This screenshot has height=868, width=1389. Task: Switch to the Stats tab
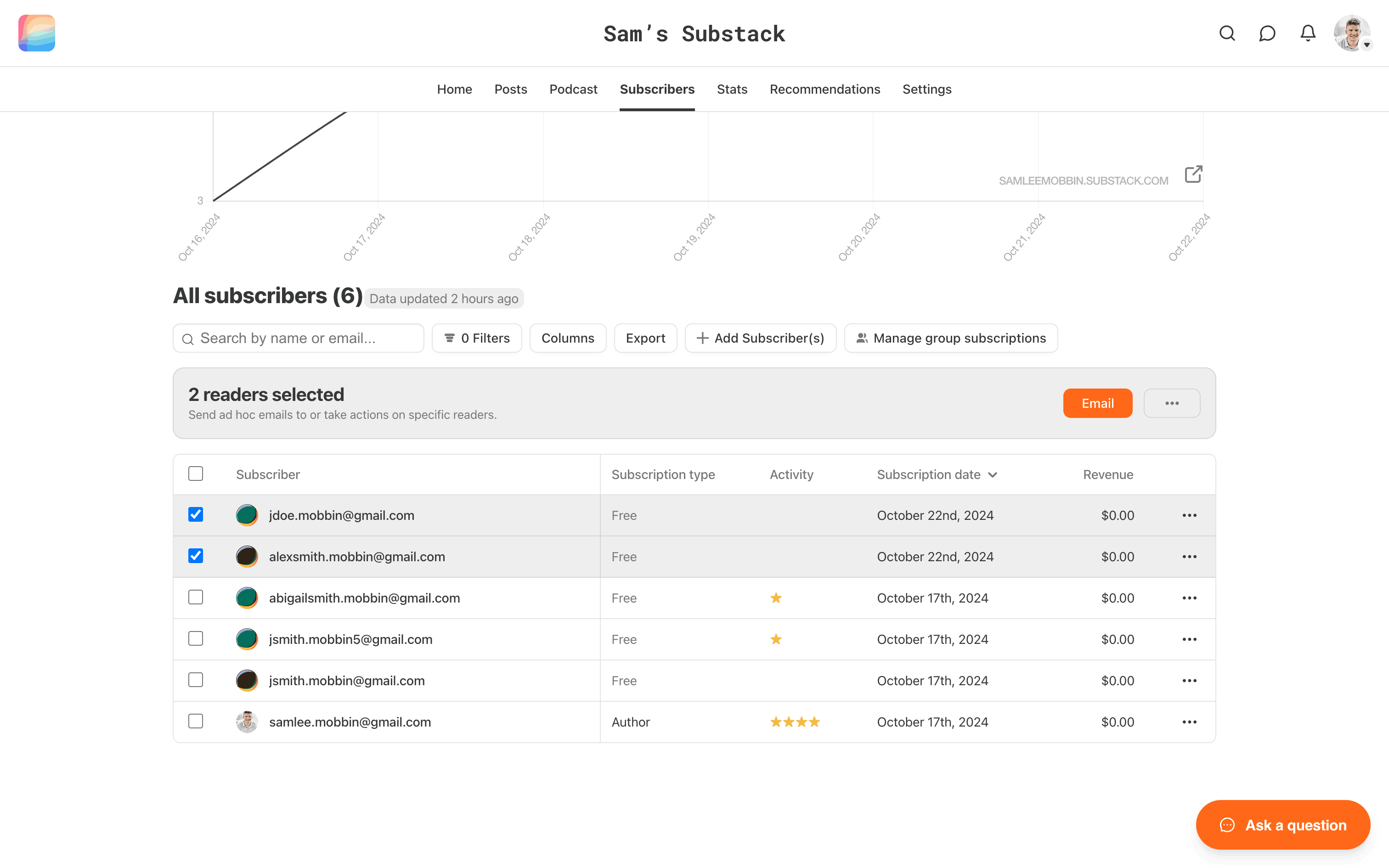(731, 89)
